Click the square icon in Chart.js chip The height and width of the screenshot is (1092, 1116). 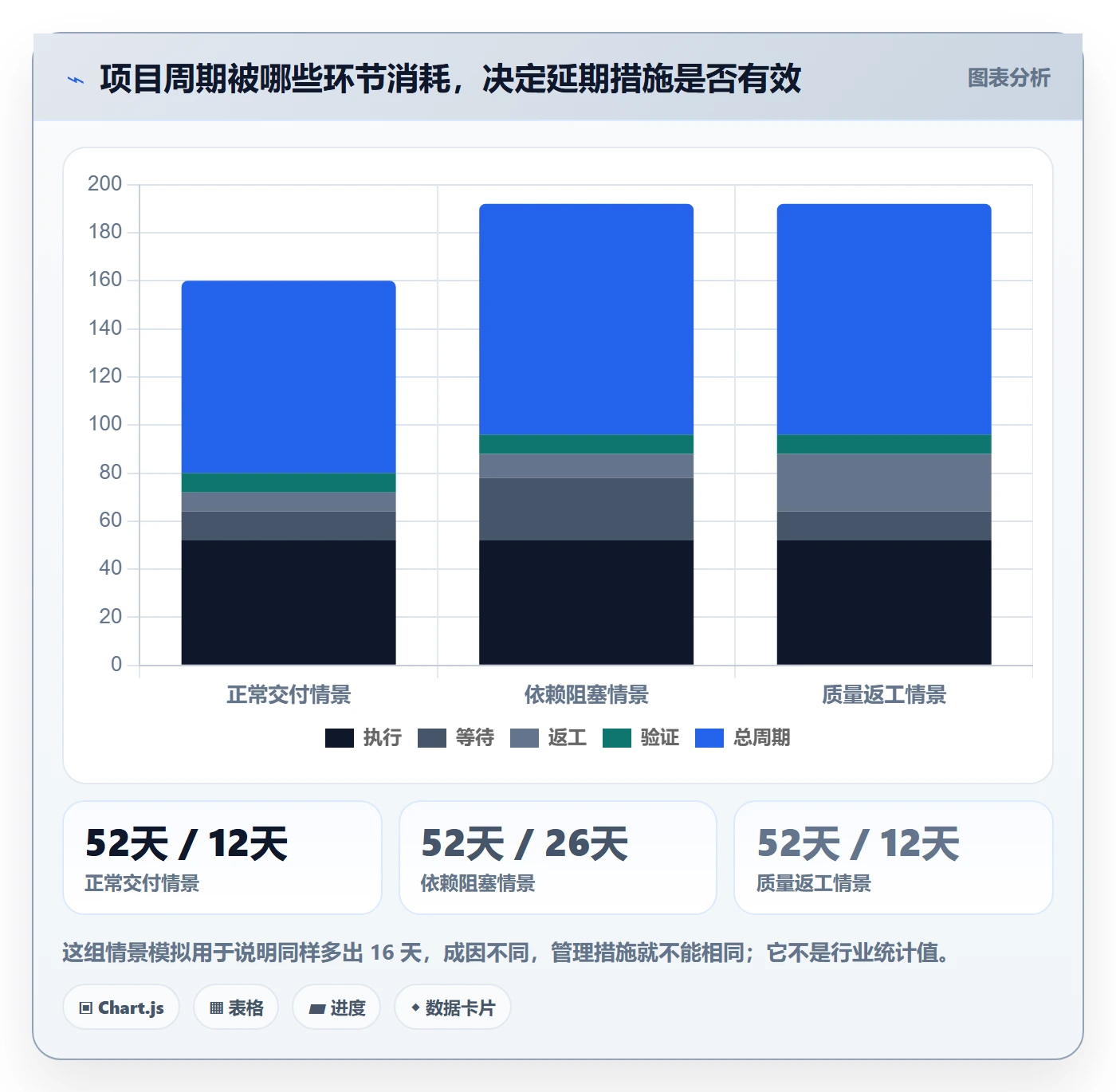tap(86, 1008)
